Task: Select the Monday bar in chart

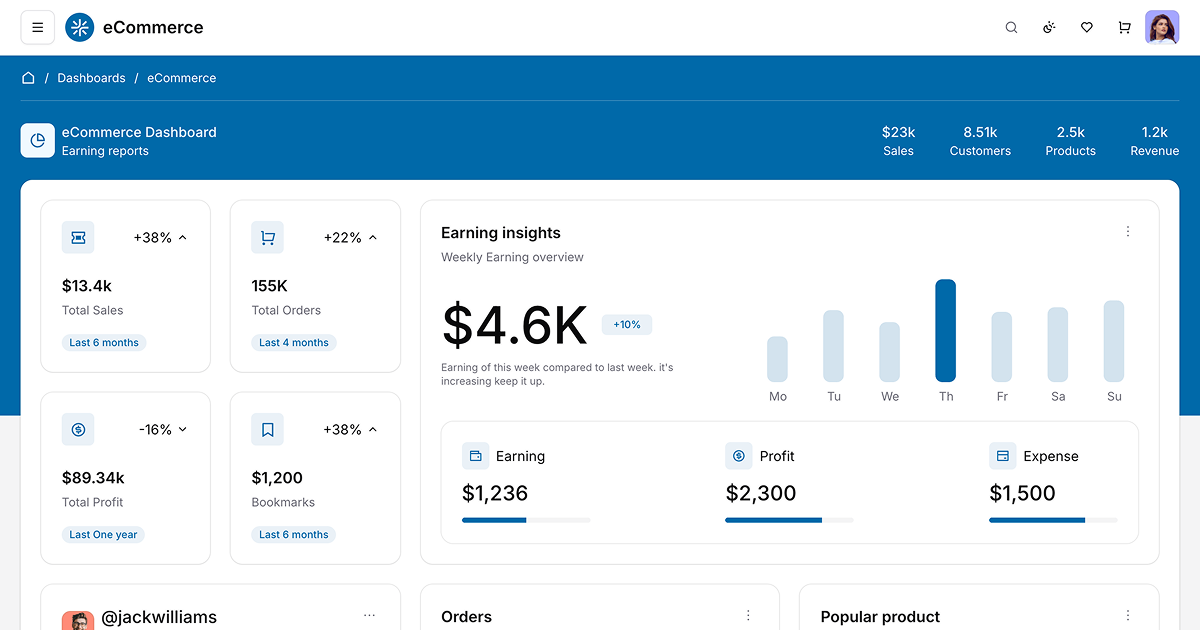Action: (x=778, y=359)
